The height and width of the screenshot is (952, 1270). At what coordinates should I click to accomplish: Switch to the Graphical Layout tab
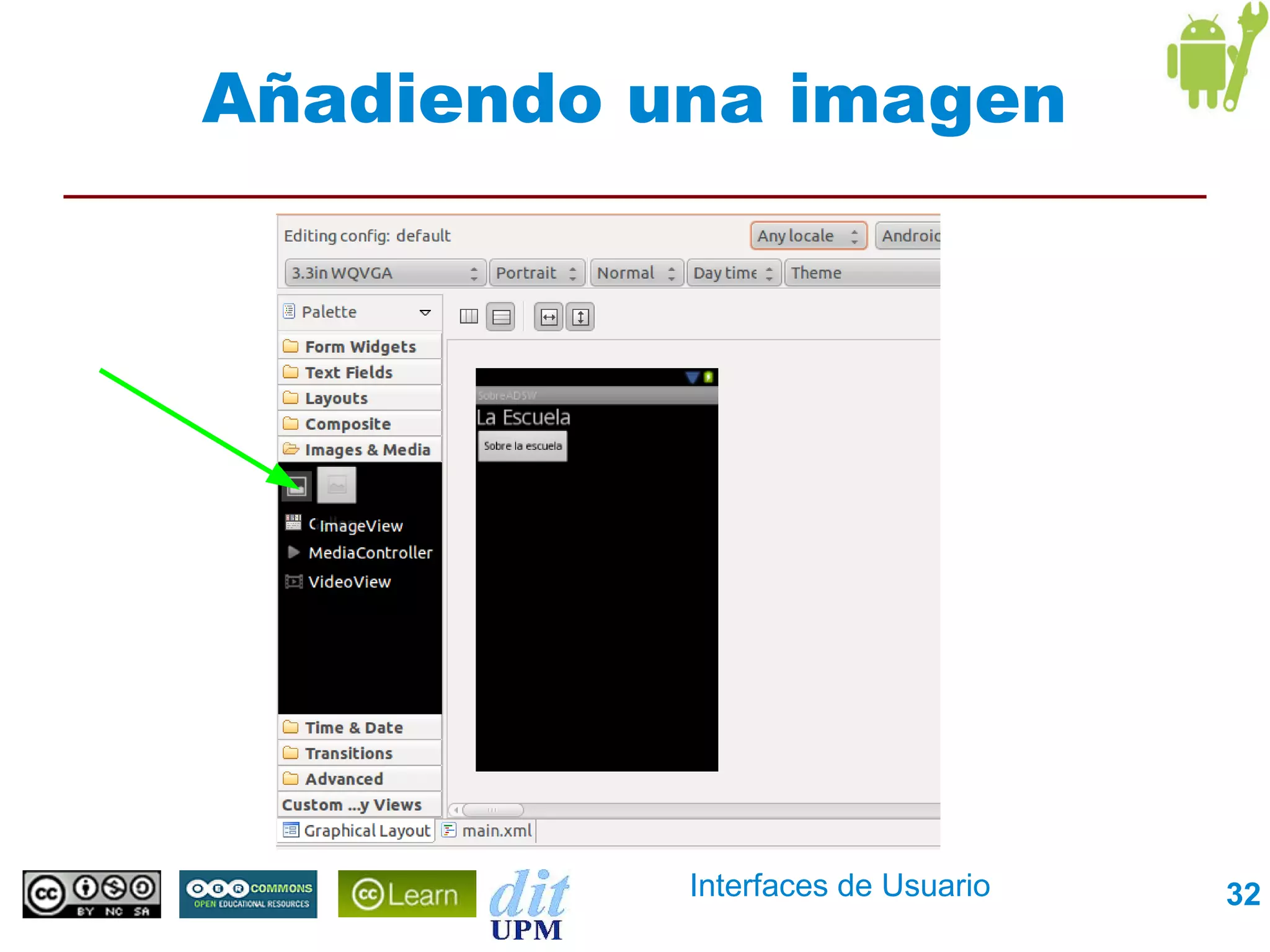pyautogui.click(x=357, y=831)
